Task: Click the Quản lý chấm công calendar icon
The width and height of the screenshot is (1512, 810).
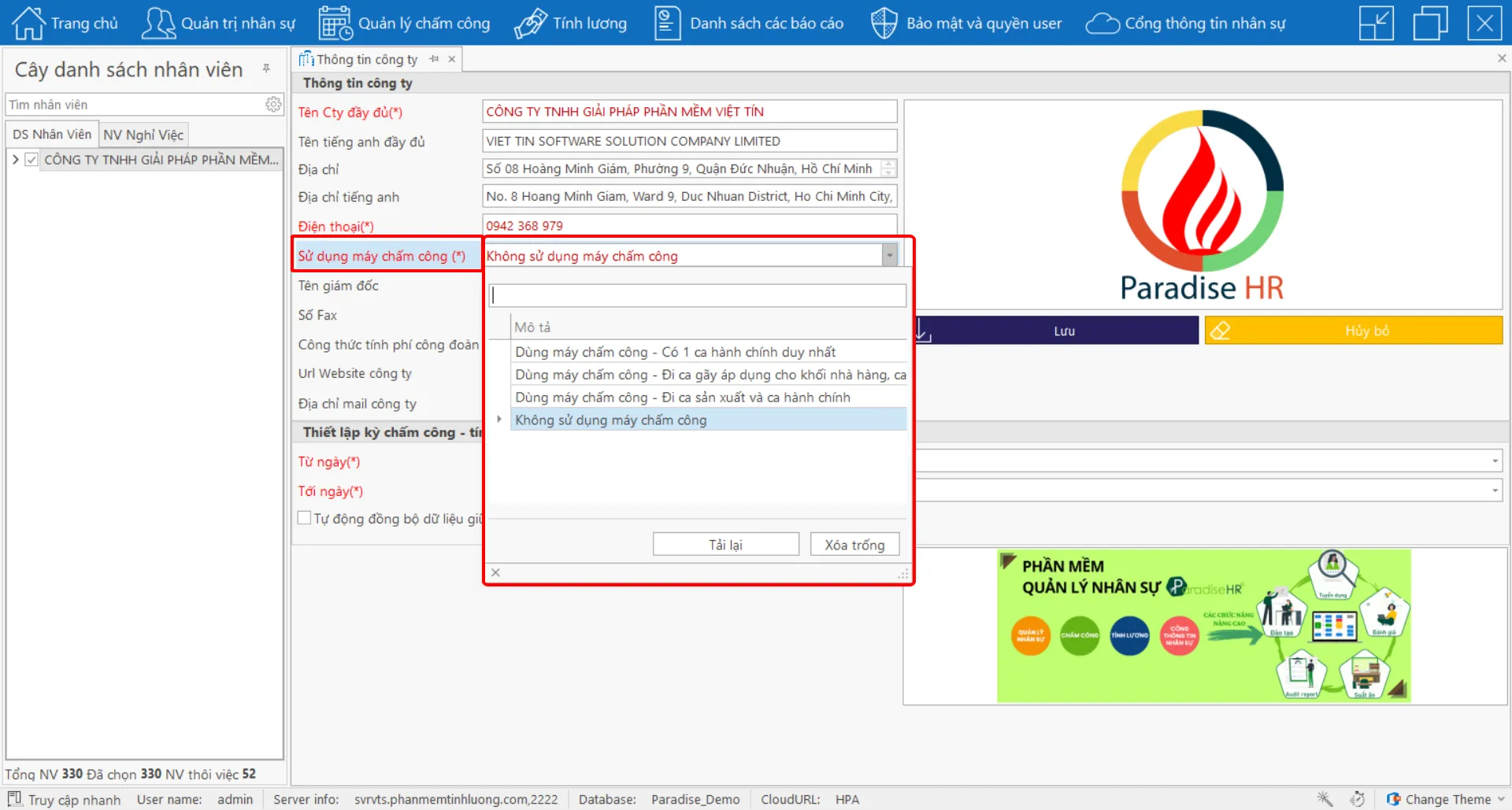Action: click(335, 23)
